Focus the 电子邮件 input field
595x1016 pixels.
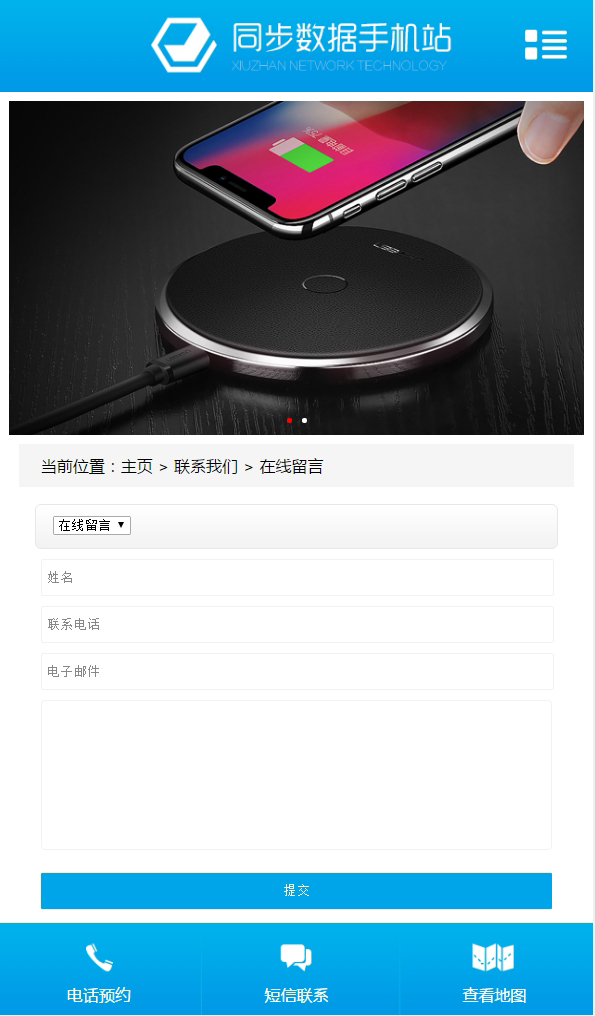(298, 671)
